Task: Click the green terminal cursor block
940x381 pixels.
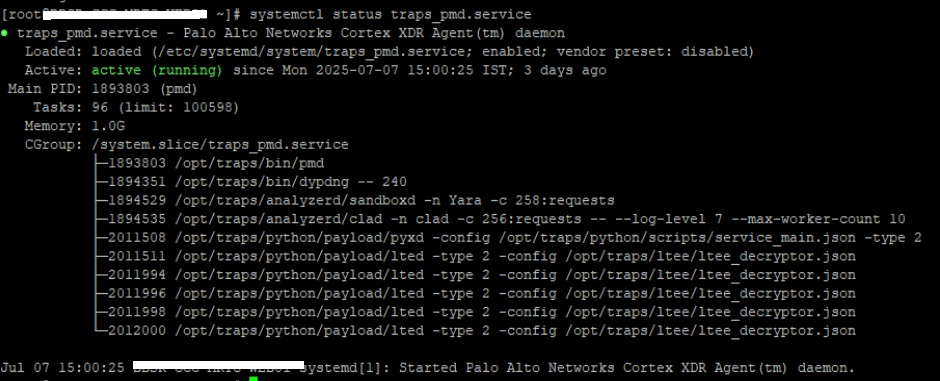Action: [254, 379]
